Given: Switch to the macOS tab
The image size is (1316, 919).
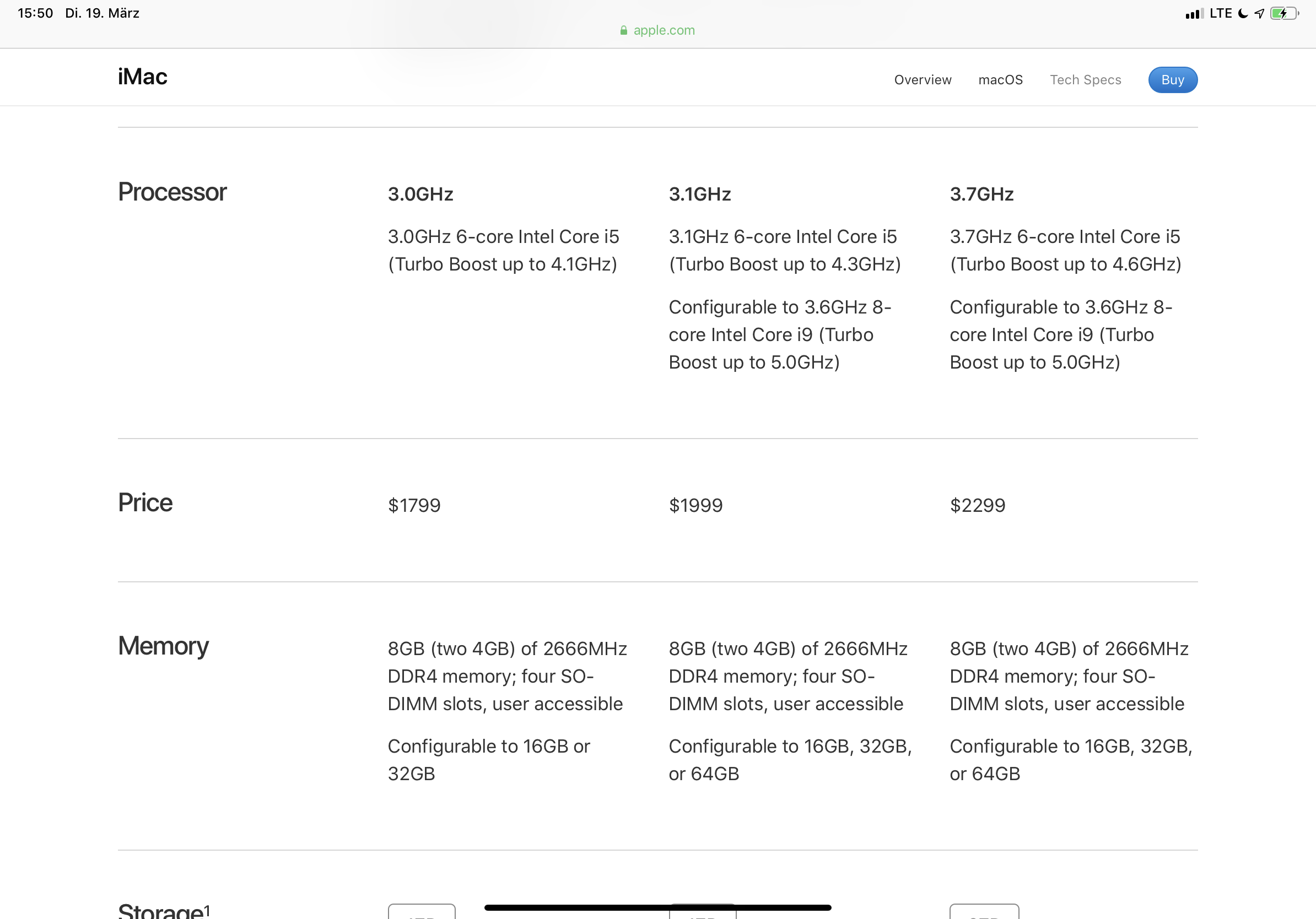Looking at the screenshot, I should pos(1001,80).
